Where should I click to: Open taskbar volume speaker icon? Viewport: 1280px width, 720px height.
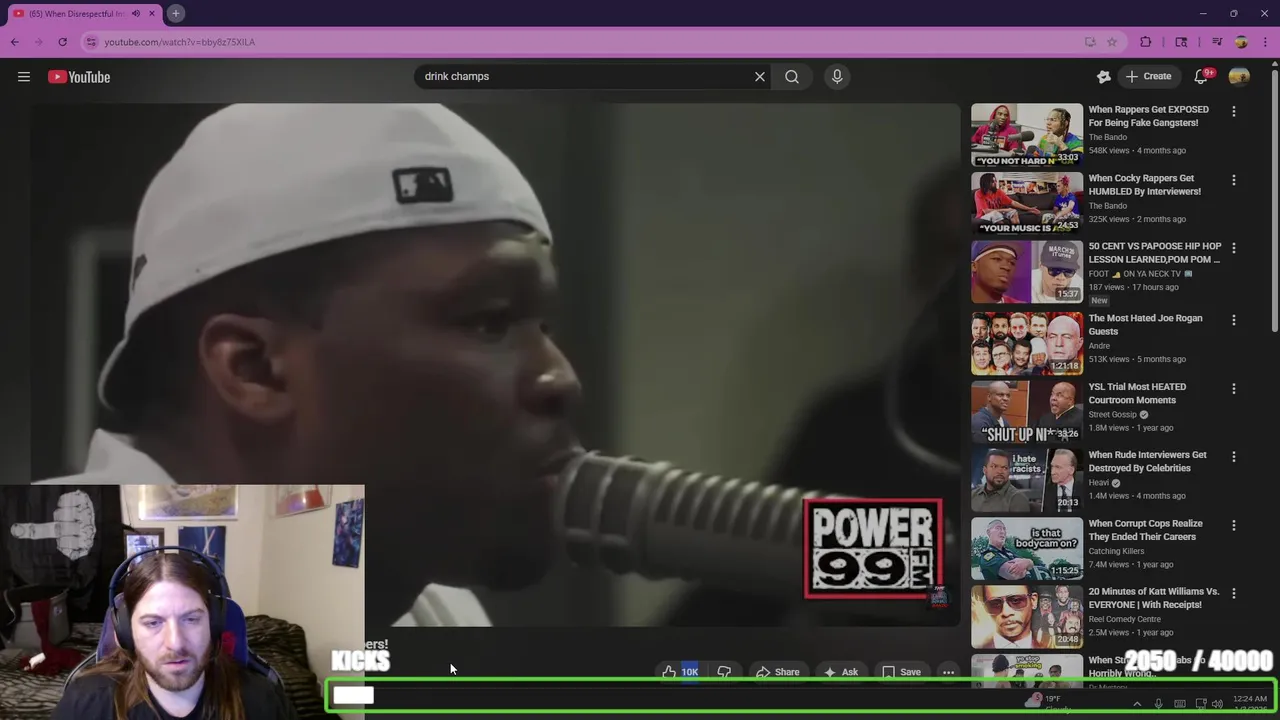[x=1217, y=704]
